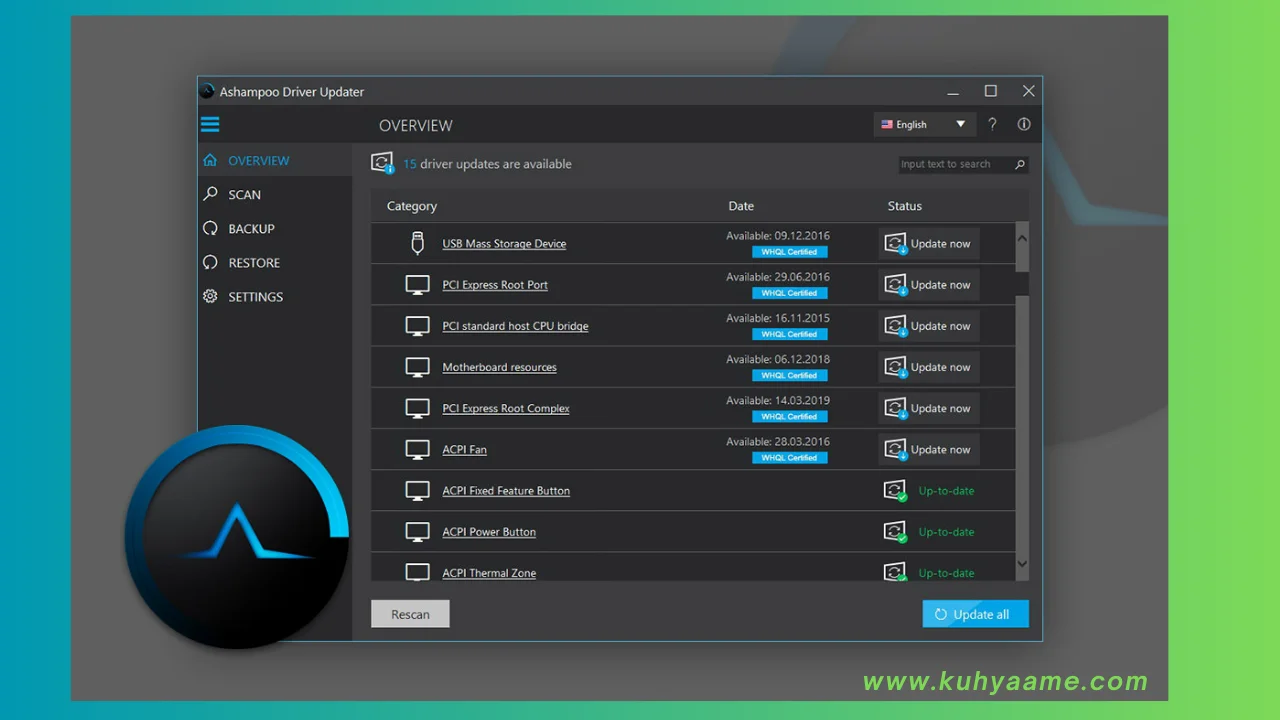
Task: Open Motherboard resources link
Action: [499, 367]
